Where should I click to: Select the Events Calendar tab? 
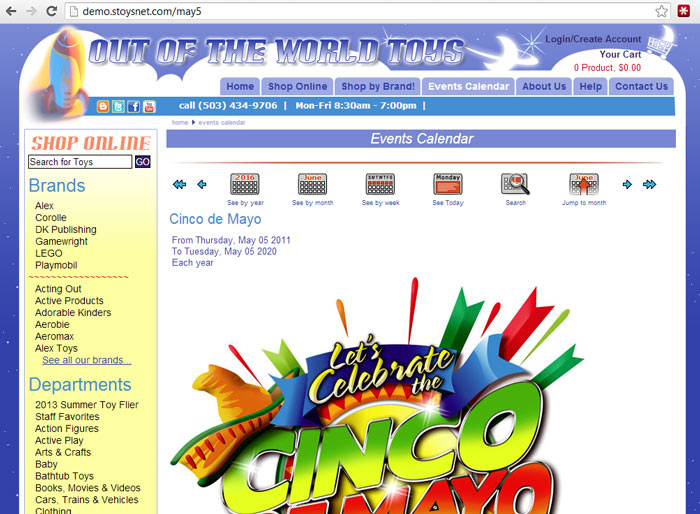point(468,87)
